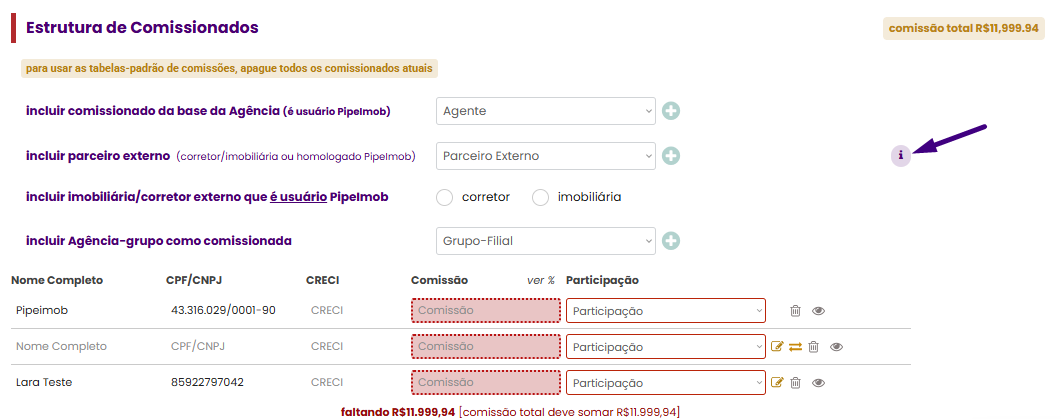Click the 'ver %' link

541,280
